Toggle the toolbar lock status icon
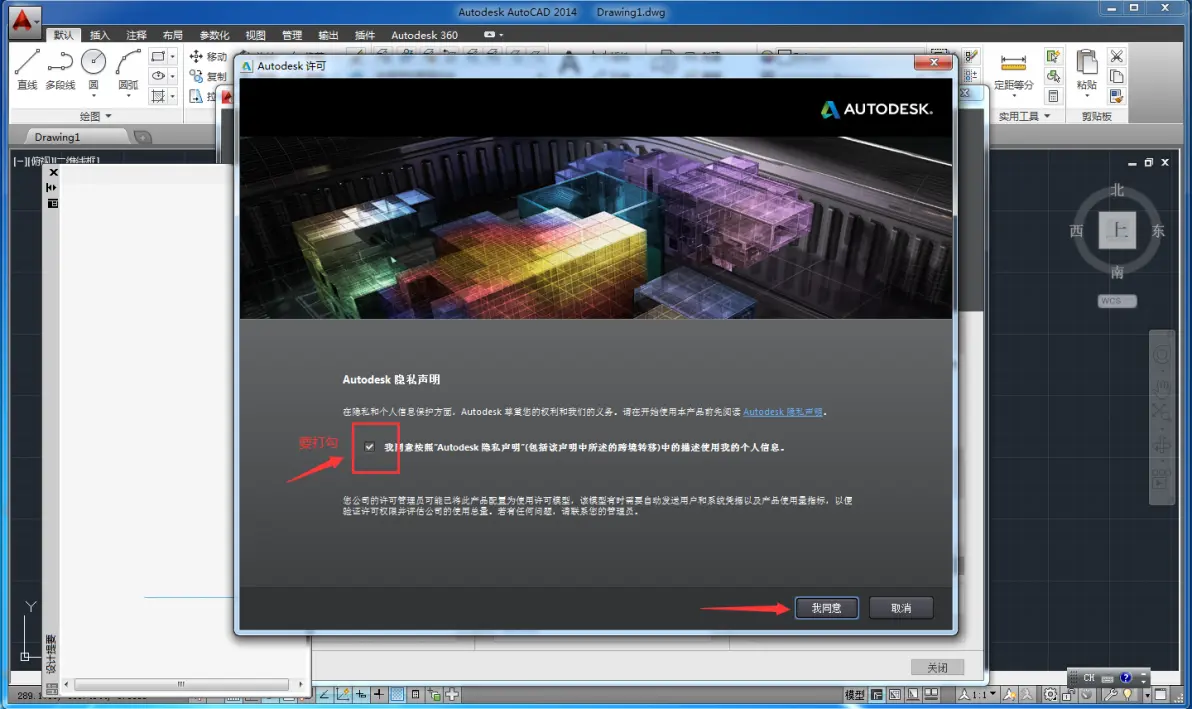 click(1067, 695)
